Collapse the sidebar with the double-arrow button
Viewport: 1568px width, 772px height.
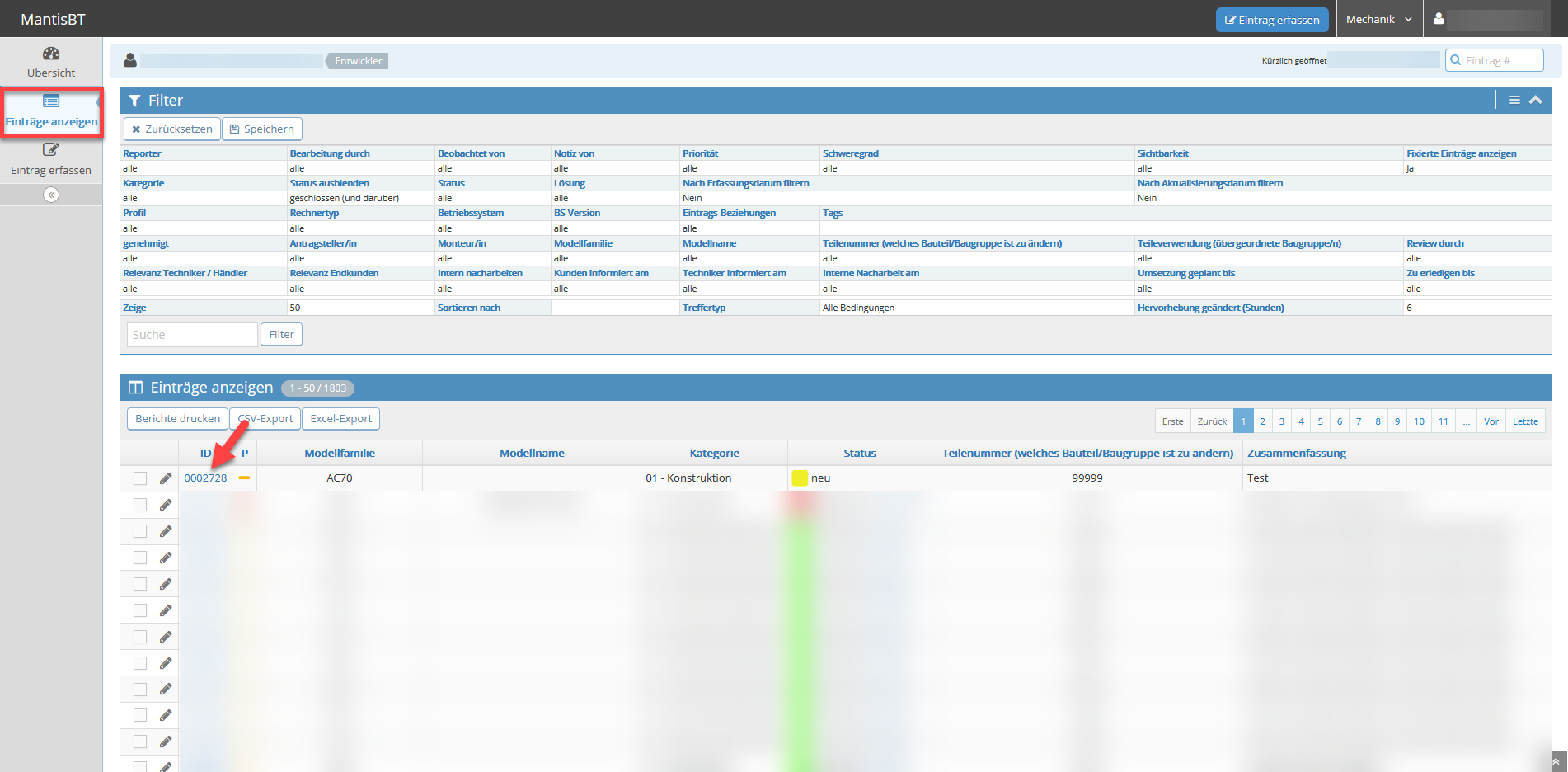[51, 195]
